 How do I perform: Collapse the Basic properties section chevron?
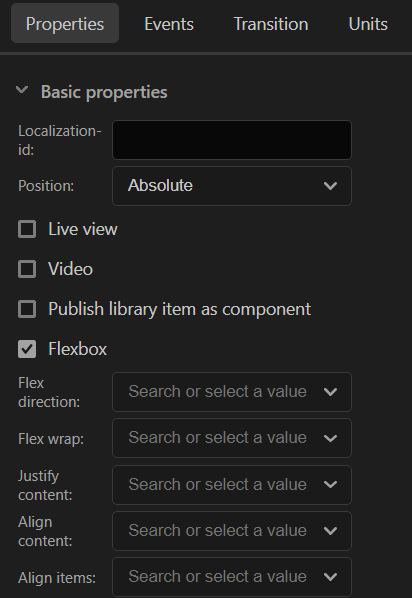point(22,90)
